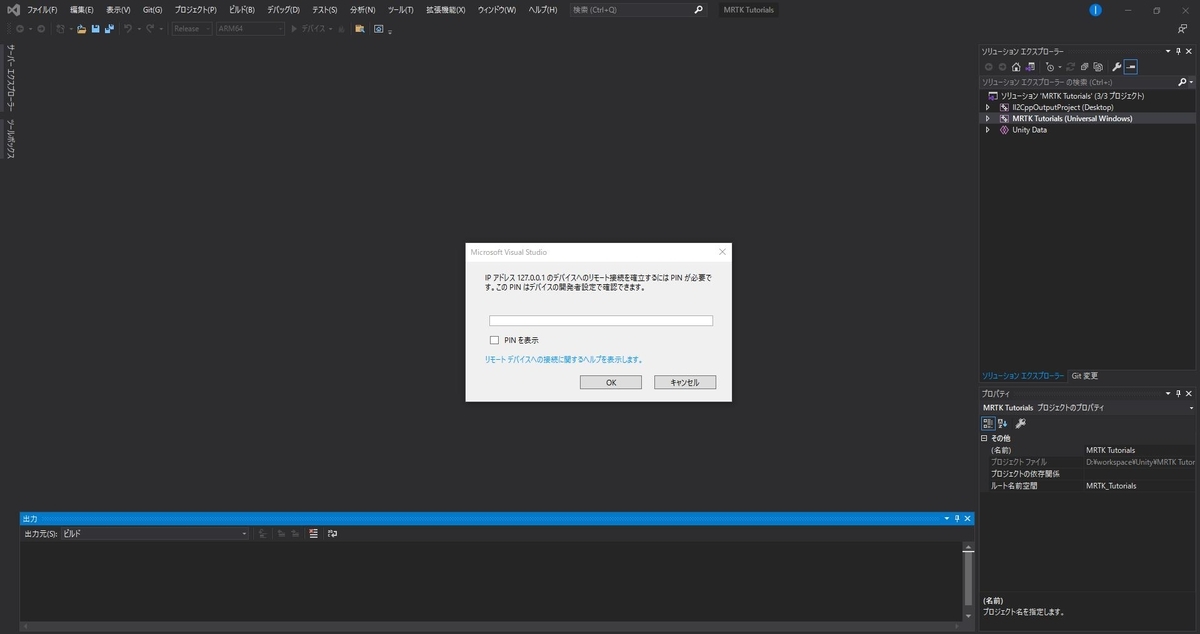Expand the Il2CppOutputProject (Desktop) node
Viewport: 1200px width, 634px height.
click(988, 107)
